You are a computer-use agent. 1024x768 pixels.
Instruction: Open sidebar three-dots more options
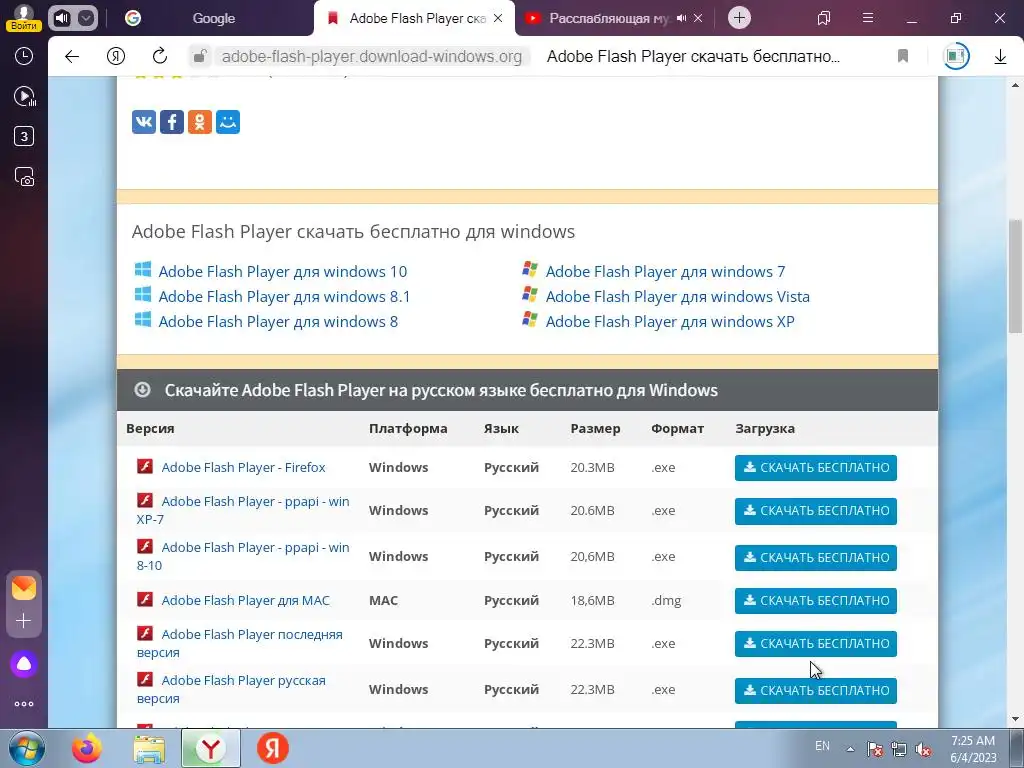[x=24, y=704]
